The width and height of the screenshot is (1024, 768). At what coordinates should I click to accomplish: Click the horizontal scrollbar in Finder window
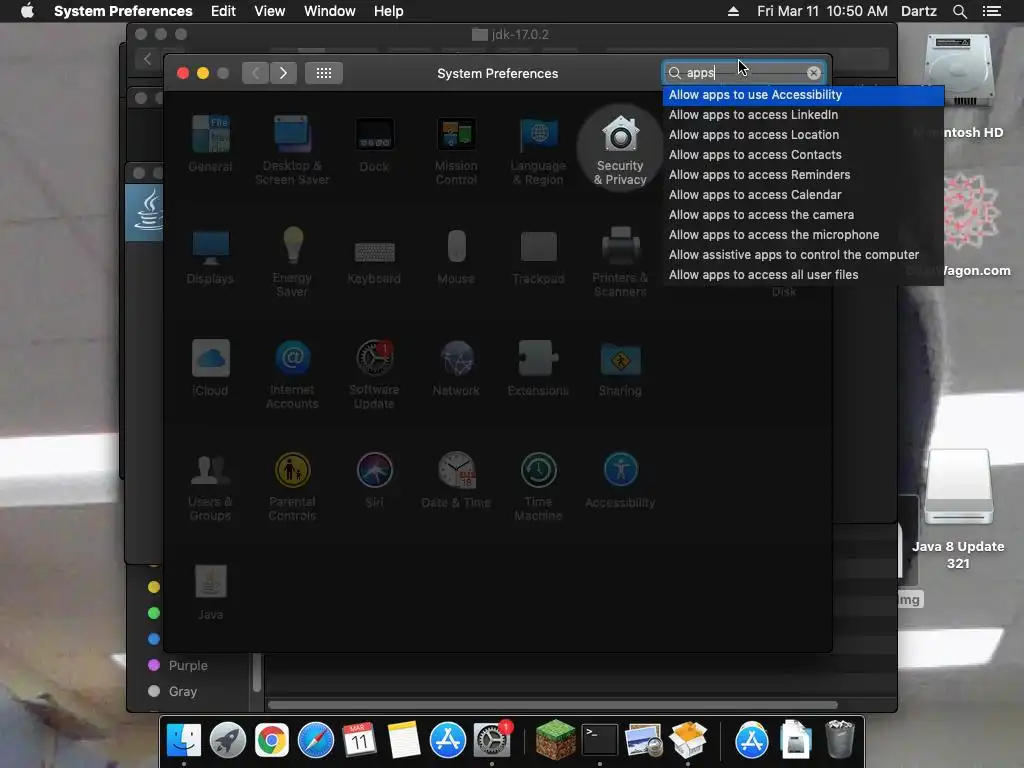[552, 705]
